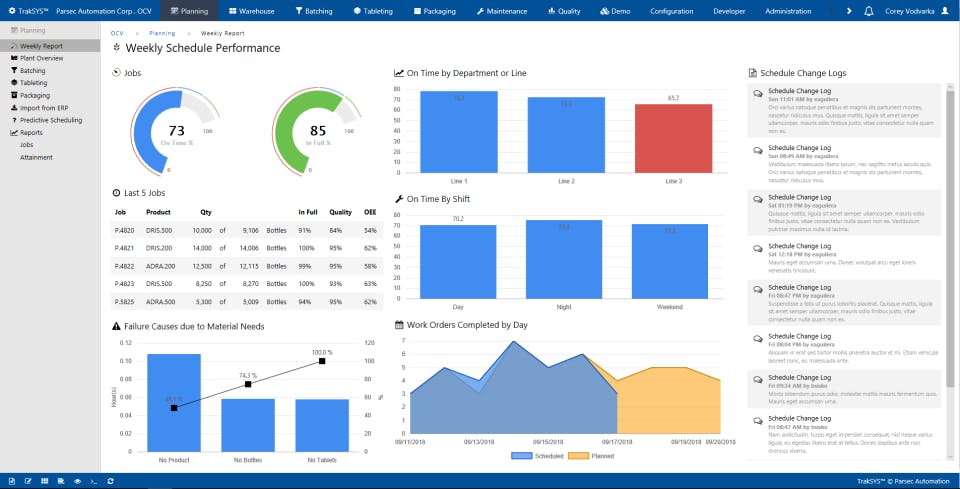Select Import from ERP in sidebar
The width and height of the screenshot is (960, 489).
[x=40, y=108]
